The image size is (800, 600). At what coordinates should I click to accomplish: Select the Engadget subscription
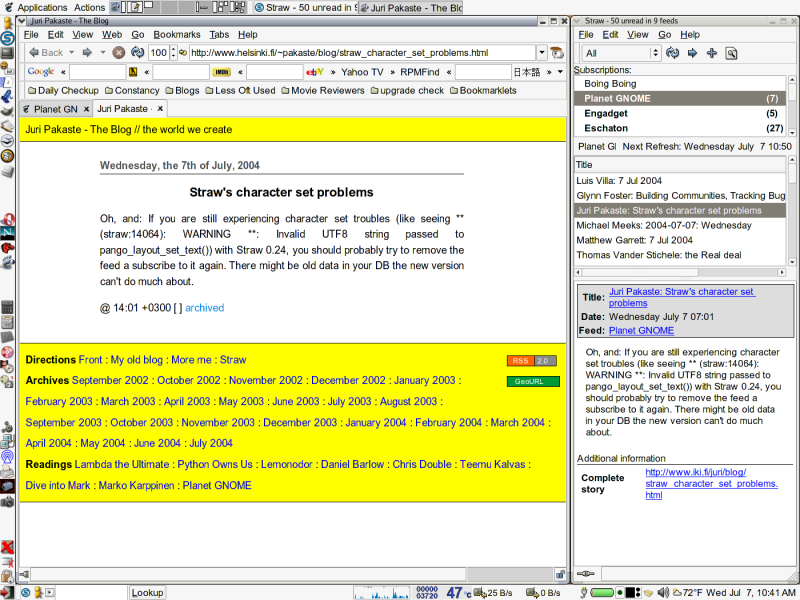point(680,113)
